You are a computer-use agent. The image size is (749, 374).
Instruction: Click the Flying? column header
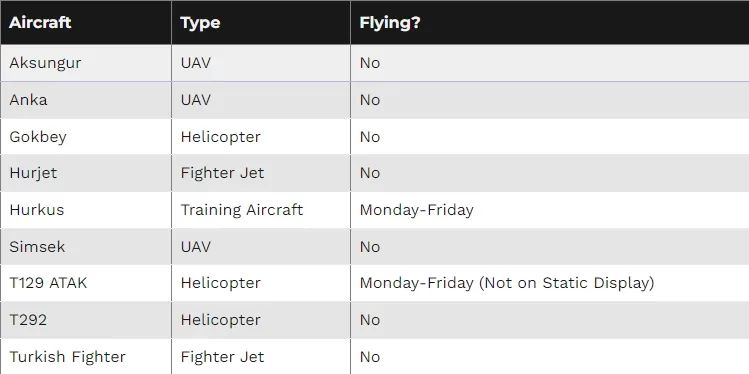tap(390, 22)
